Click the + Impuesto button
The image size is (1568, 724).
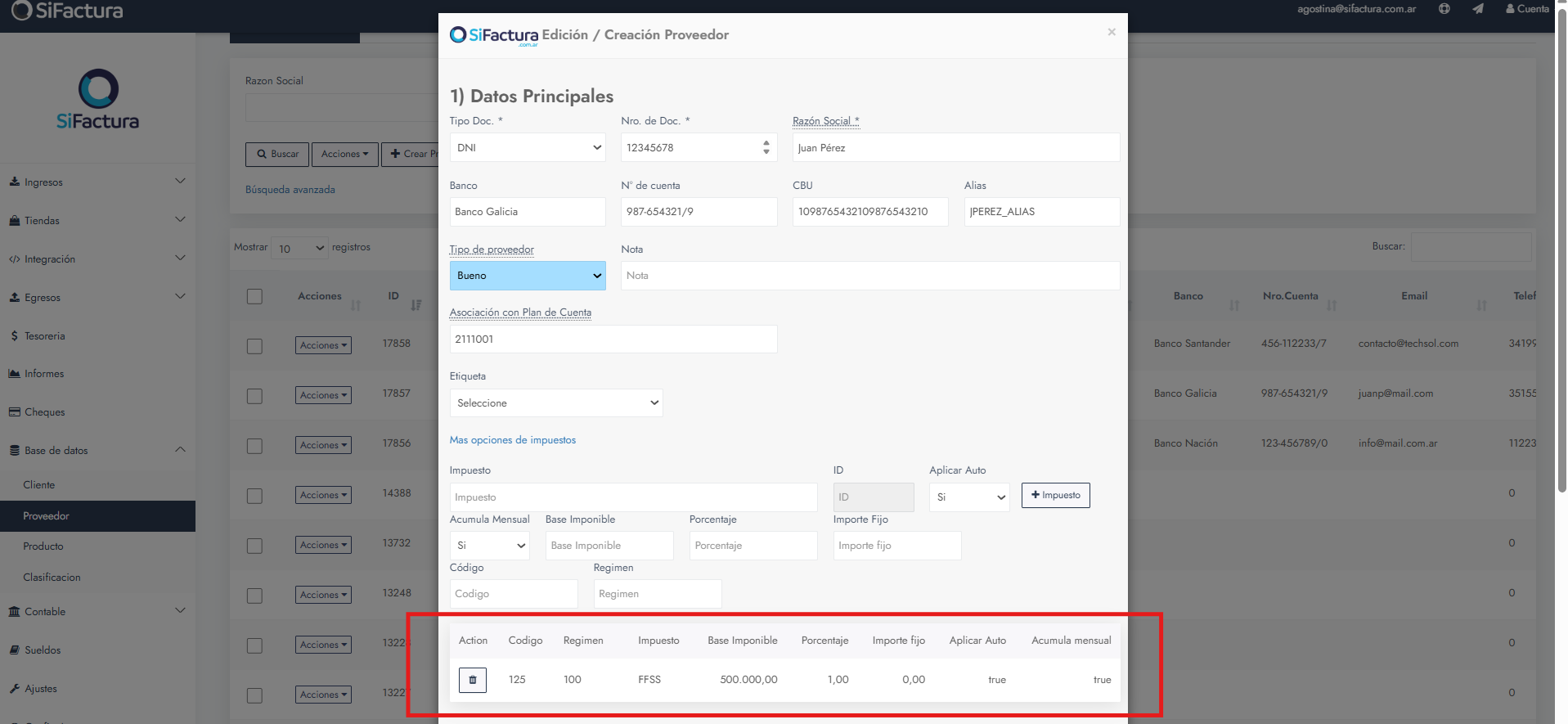point(1055,495)
